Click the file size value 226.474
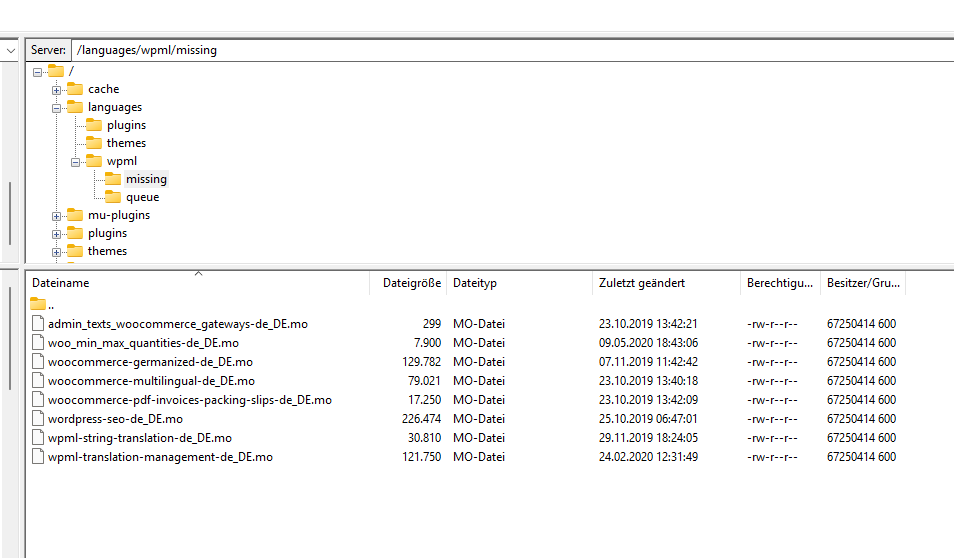The image size is (954, 558). [421, 419]
